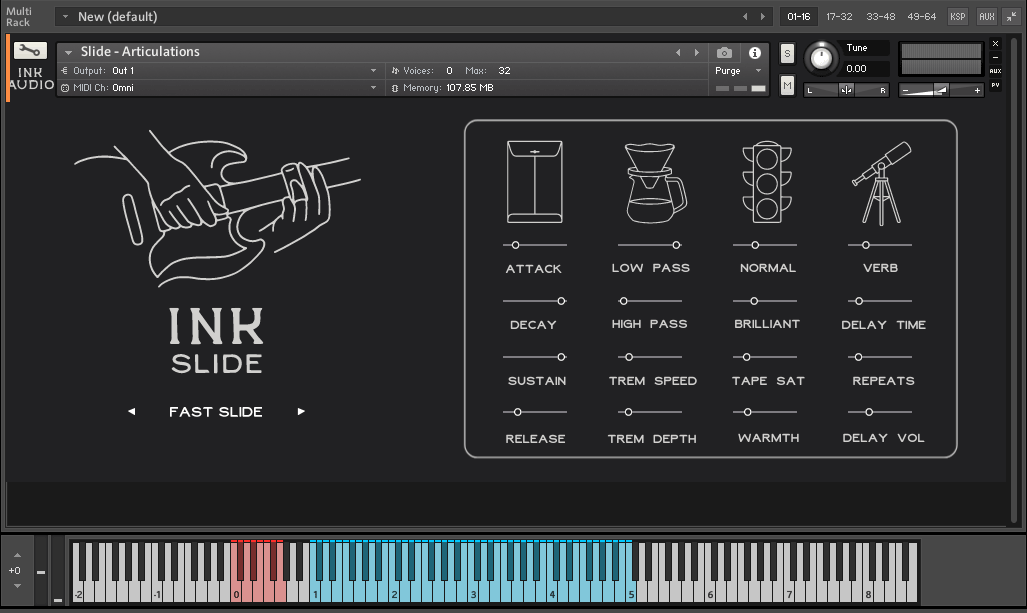This screenshot has height=613, width=1027.
Task: Switch to rack page 33-48
Action: (881, 17)
